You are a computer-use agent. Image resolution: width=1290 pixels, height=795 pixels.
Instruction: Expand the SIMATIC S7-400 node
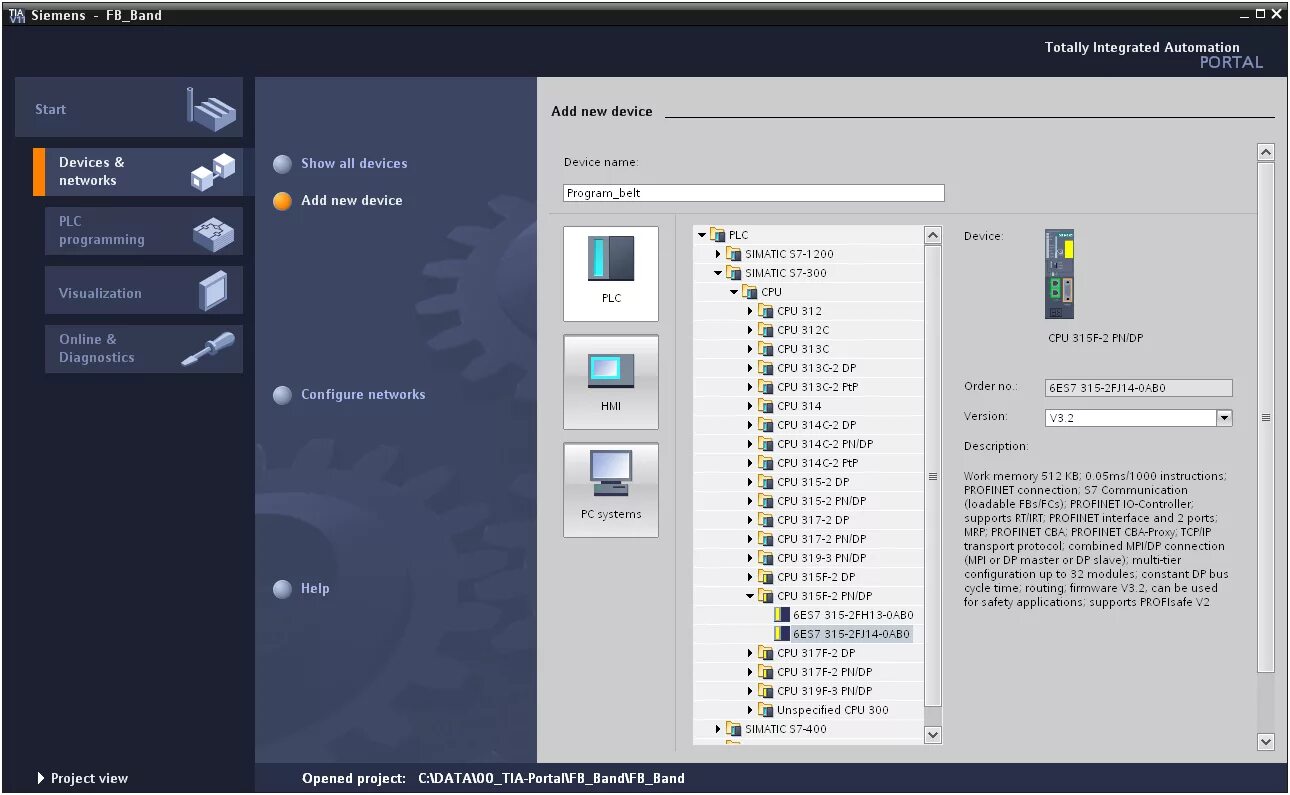(x=718, y=729)
